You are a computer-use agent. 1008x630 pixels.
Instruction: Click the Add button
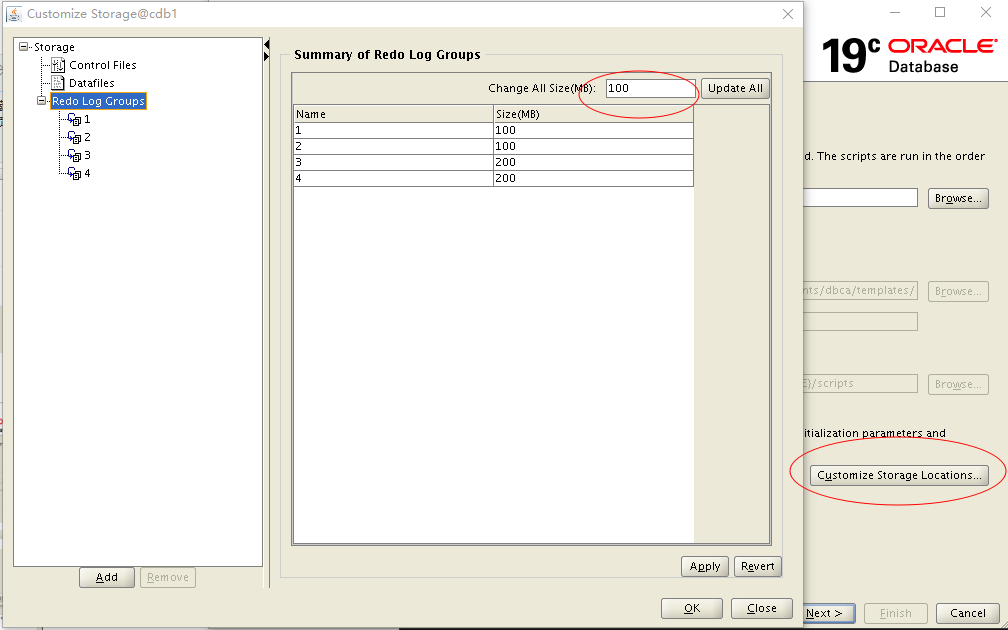click(107, 577)
